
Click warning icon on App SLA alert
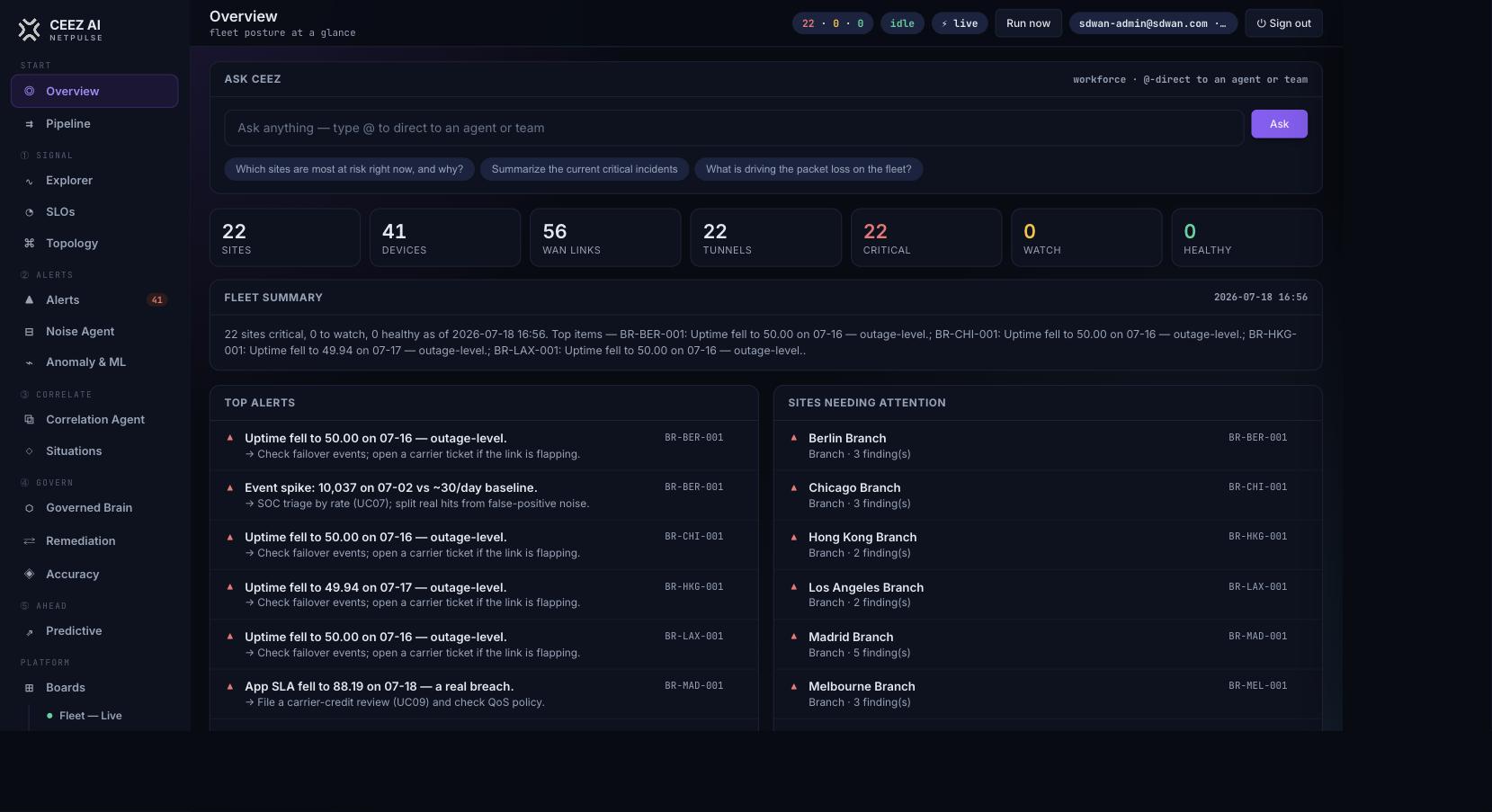pyautogui.click(x=229, y=686)
